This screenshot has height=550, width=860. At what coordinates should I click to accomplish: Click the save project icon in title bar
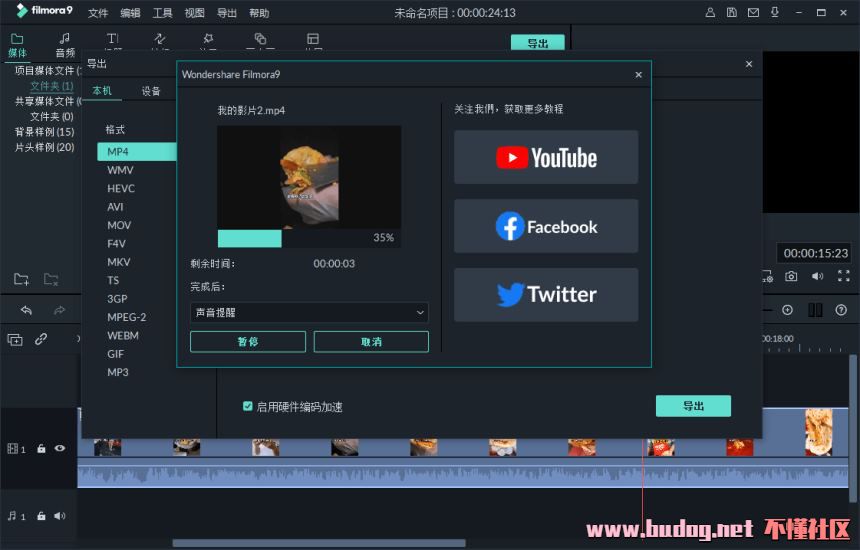(732, 12)
